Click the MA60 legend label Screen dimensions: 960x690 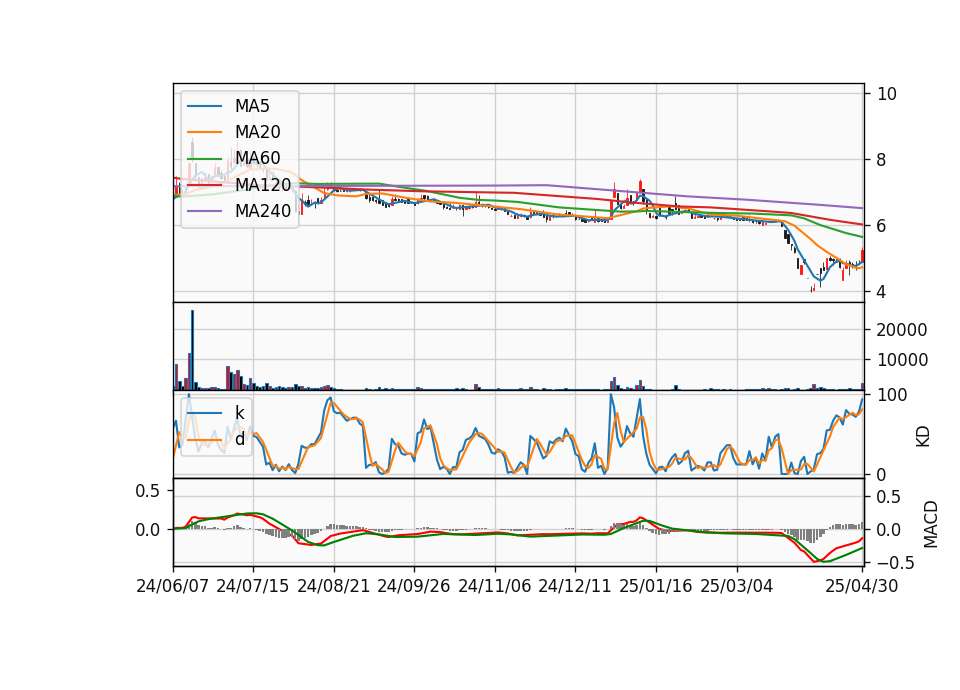257,158
